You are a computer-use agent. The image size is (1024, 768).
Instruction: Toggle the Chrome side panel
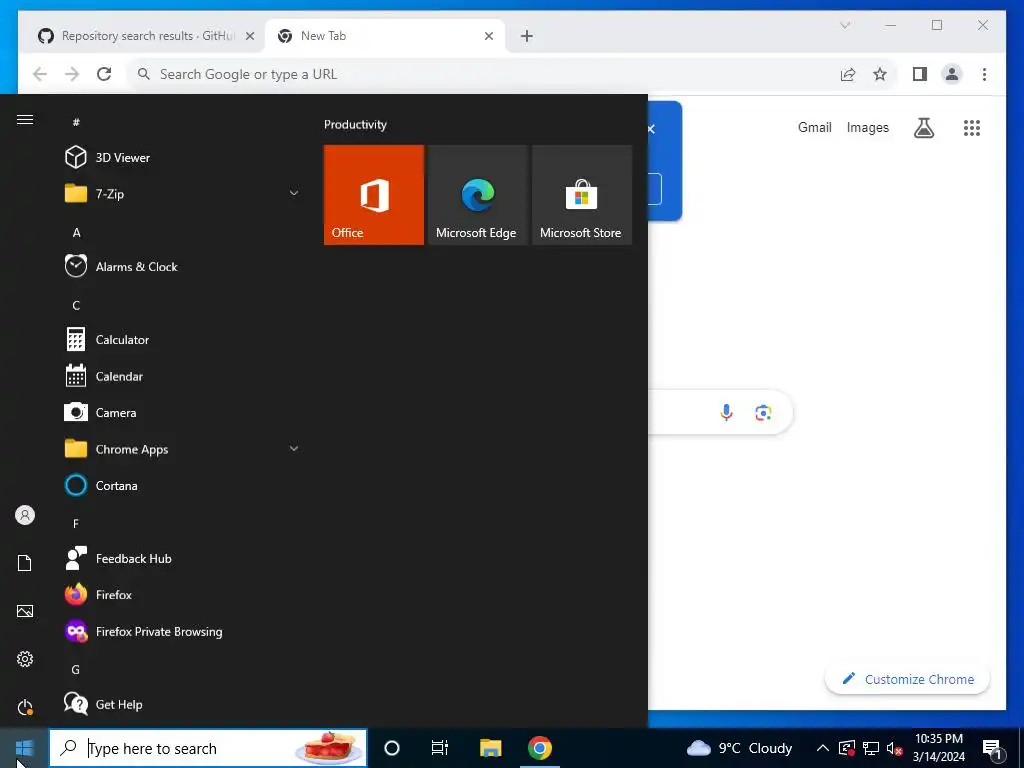click(920, 74)
